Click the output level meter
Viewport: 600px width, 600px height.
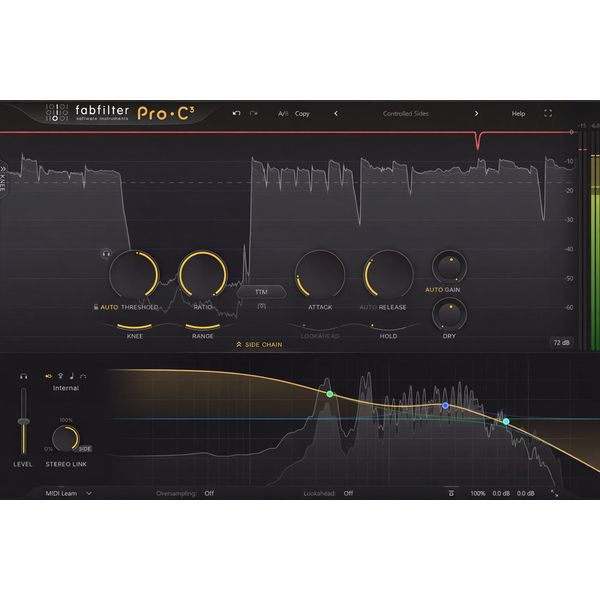[594, 241]
